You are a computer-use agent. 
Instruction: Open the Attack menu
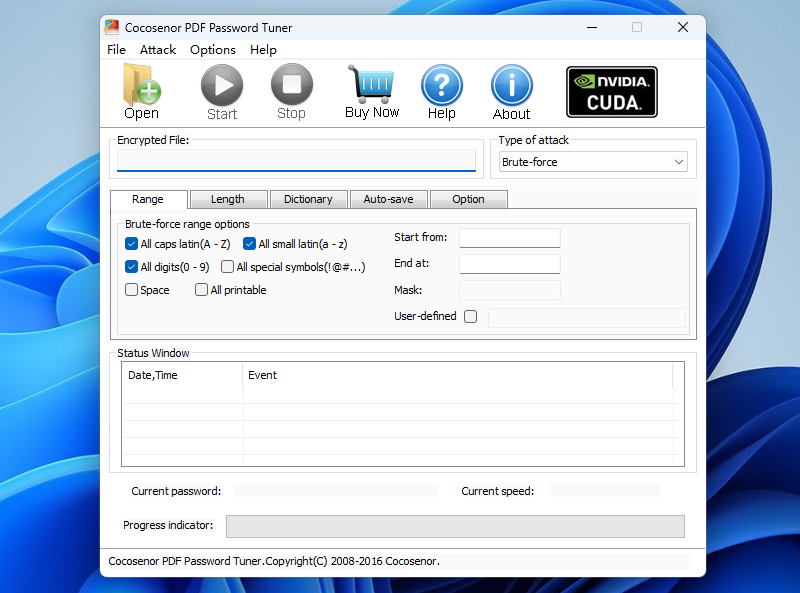(158, 50)
